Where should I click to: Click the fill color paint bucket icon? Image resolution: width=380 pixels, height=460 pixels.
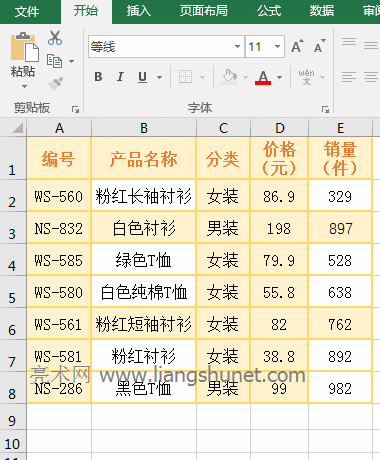(x=229, y=77)
